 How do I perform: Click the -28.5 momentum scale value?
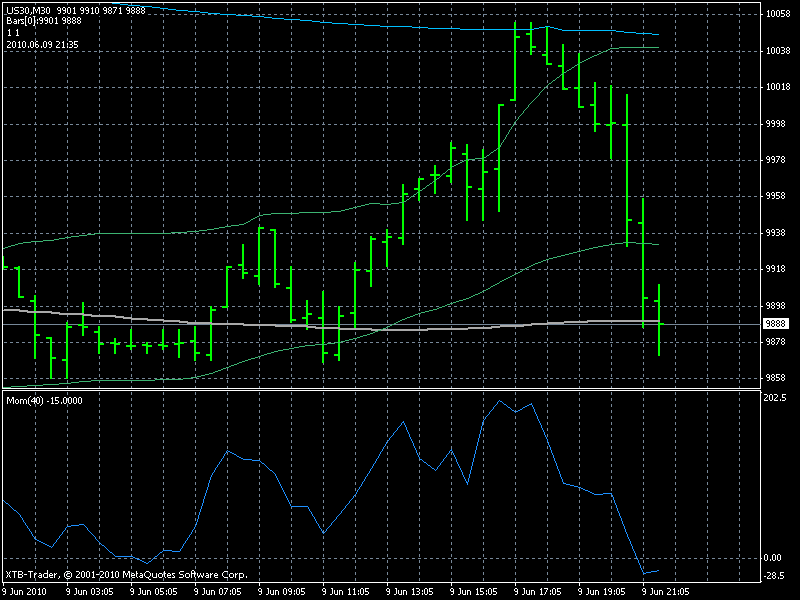tap(774, 576)
